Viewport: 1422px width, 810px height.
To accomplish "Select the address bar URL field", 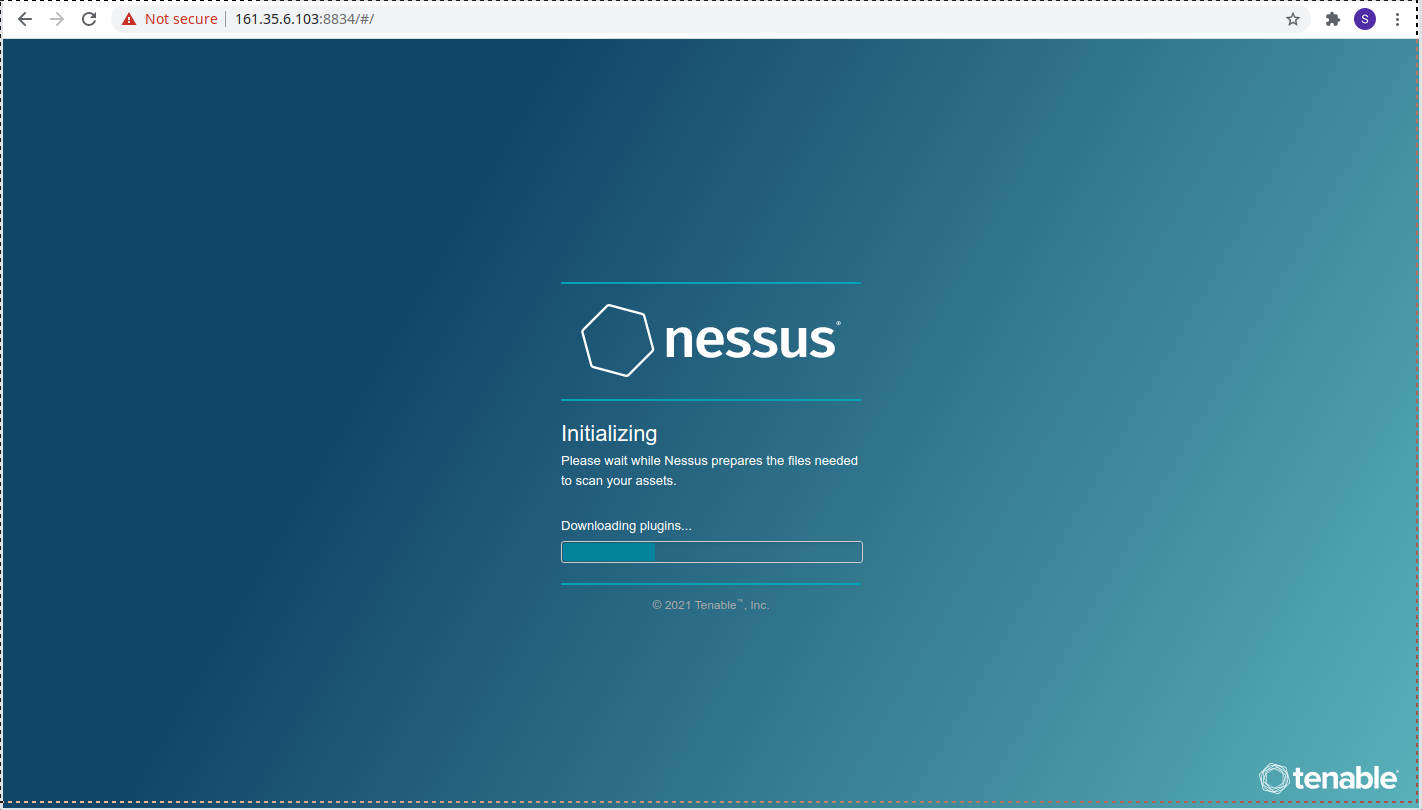I will point(700,19).
